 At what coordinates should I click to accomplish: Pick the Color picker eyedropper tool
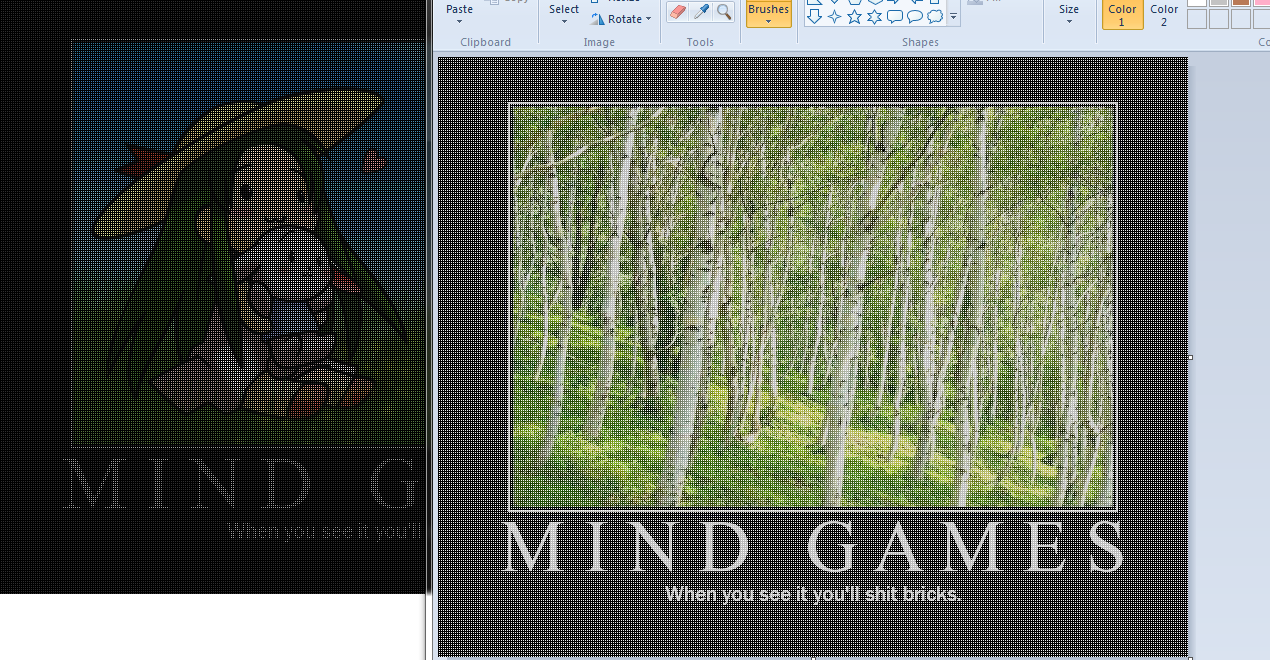tap(701, 12)
